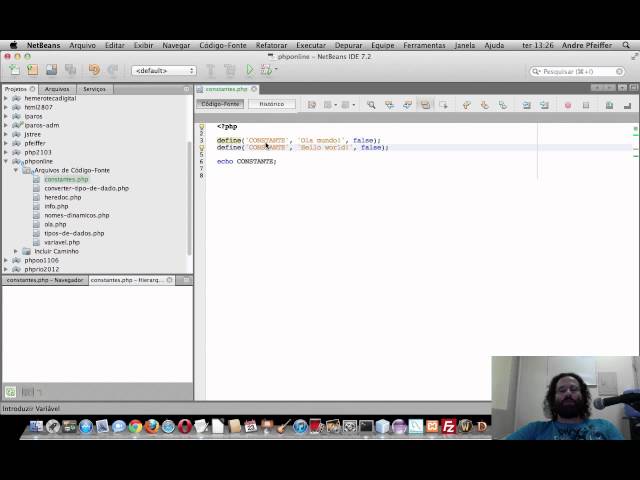Select tipos-de-dados.php in project tree
640x480 pixels.
click(x=74, y=233)
